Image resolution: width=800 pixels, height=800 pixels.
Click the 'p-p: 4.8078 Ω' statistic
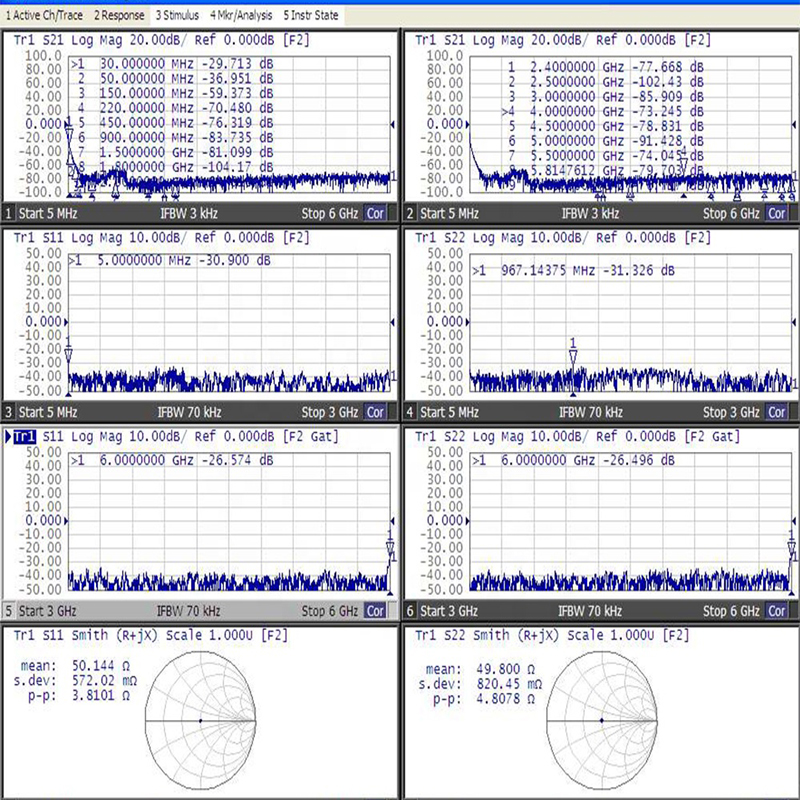(484, 698)
